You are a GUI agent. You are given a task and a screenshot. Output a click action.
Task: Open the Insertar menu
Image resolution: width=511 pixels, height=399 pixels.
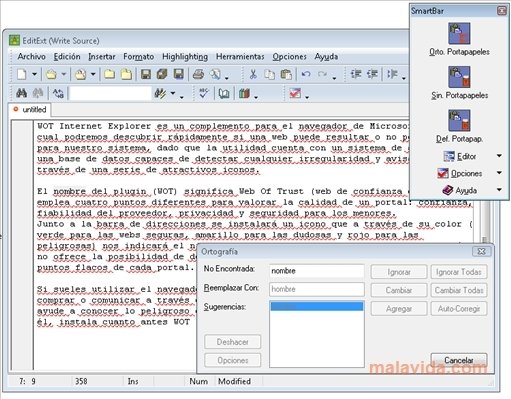(102, 57)
